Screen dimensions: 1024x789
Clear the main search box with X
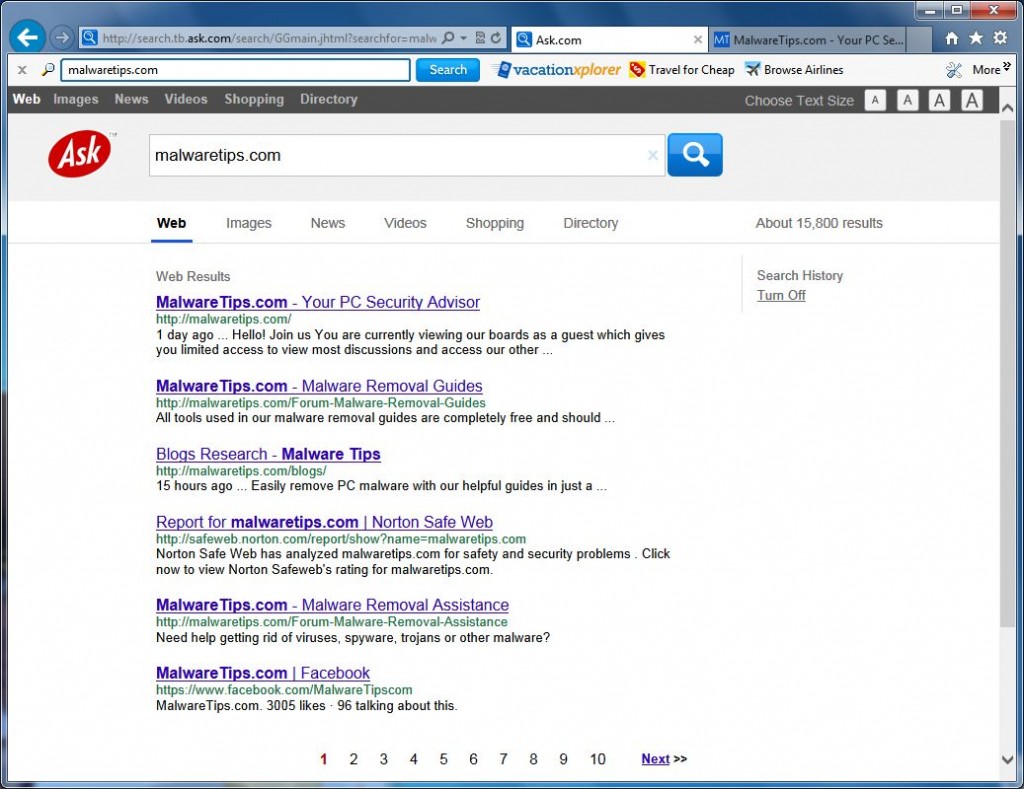coord(652,155)
